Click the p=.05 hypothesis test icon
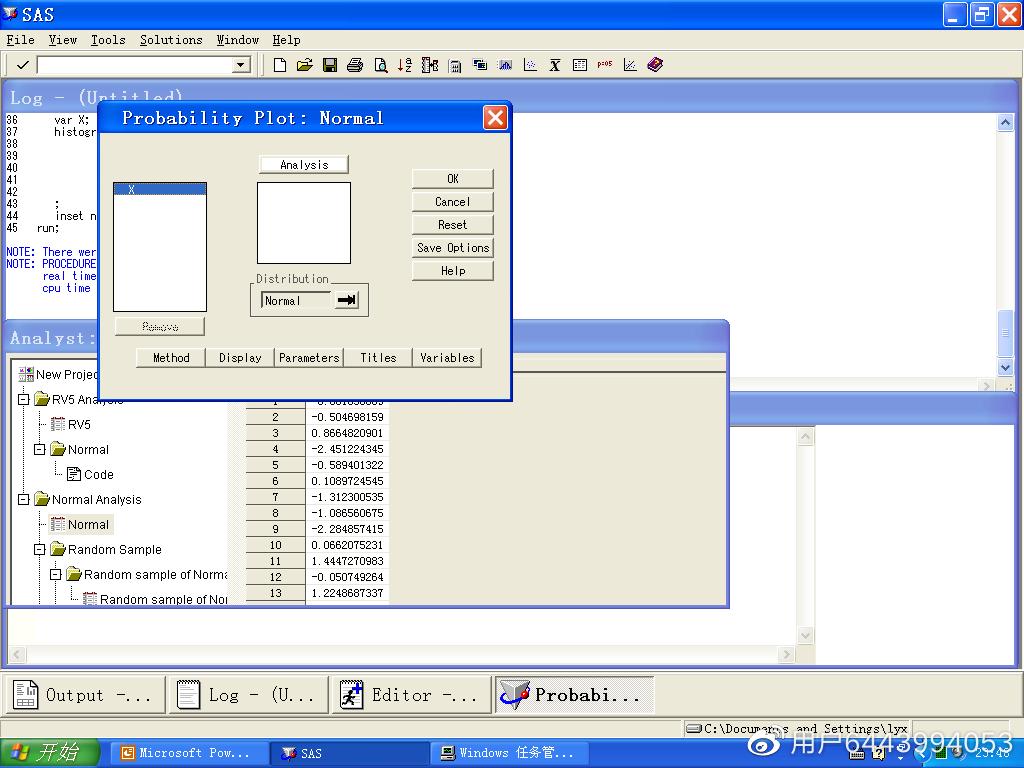The image size is (1024, 768). [x=605, y=65]
